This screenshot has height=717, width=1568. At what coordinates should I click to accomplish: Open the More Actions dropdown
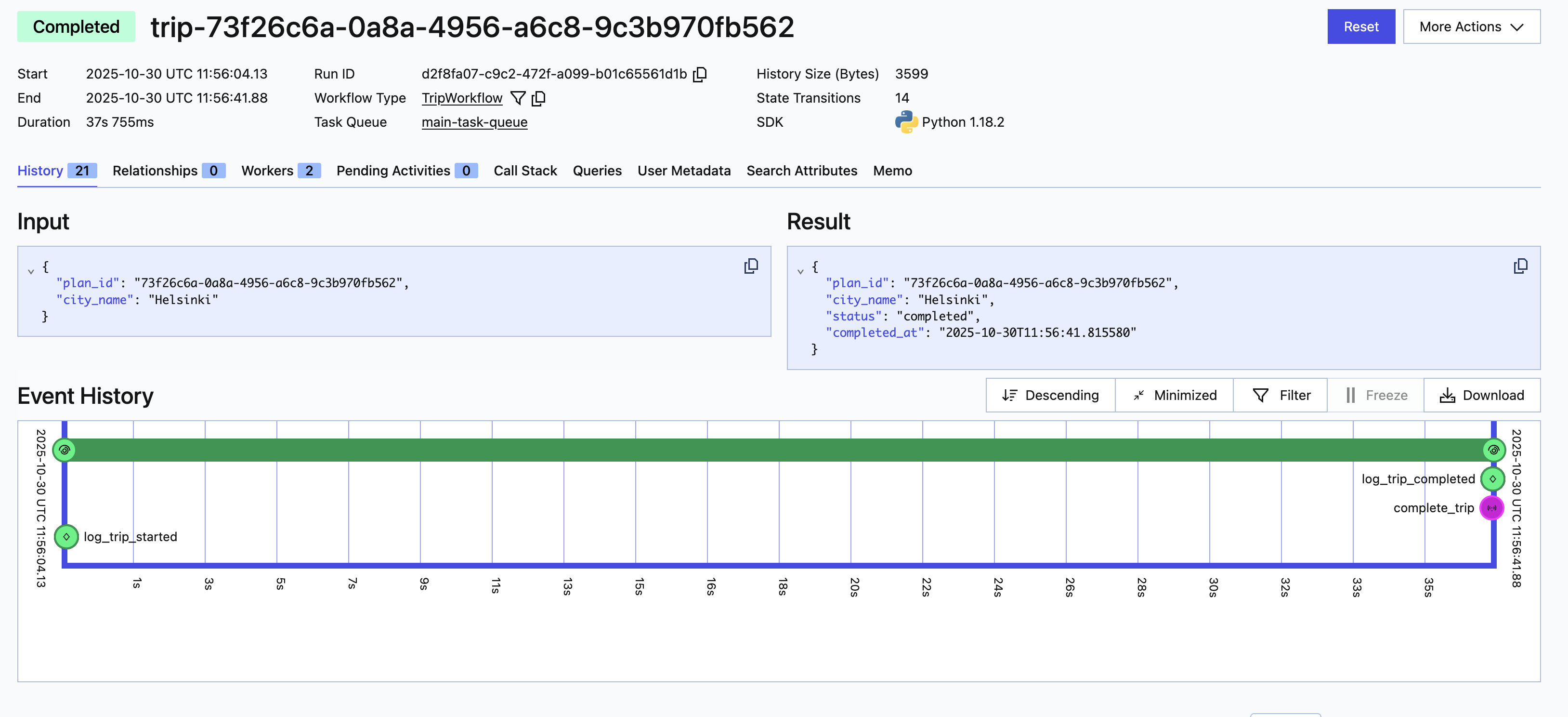pos(1471,27)
